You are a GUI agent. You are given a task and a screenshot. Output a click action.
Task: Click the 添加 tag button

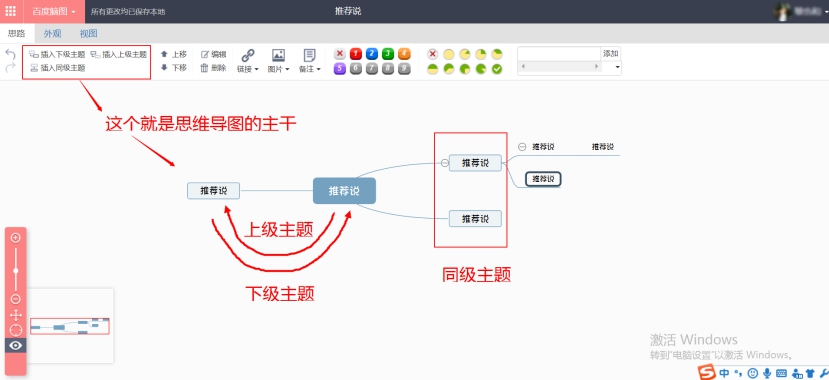[x=611, y=53]
